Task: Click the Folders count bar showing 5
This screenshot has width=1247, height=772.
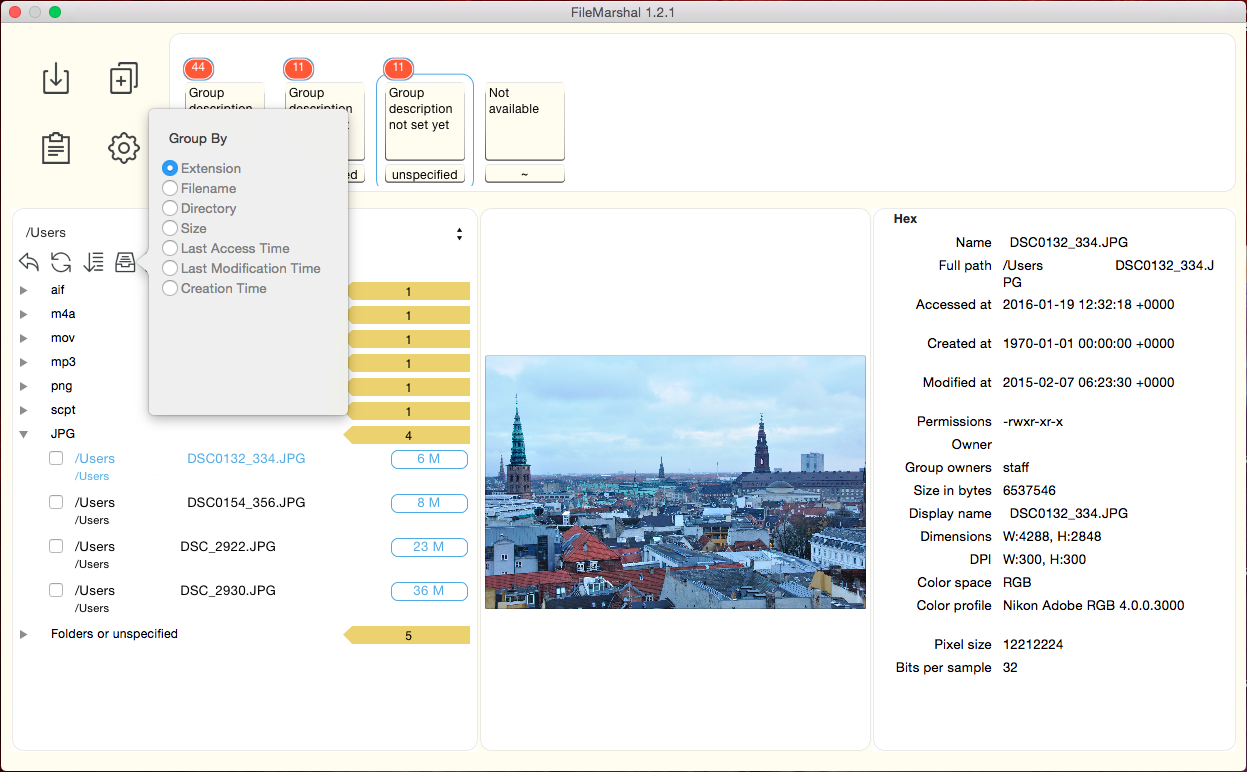Action: [x=407, y=635]
